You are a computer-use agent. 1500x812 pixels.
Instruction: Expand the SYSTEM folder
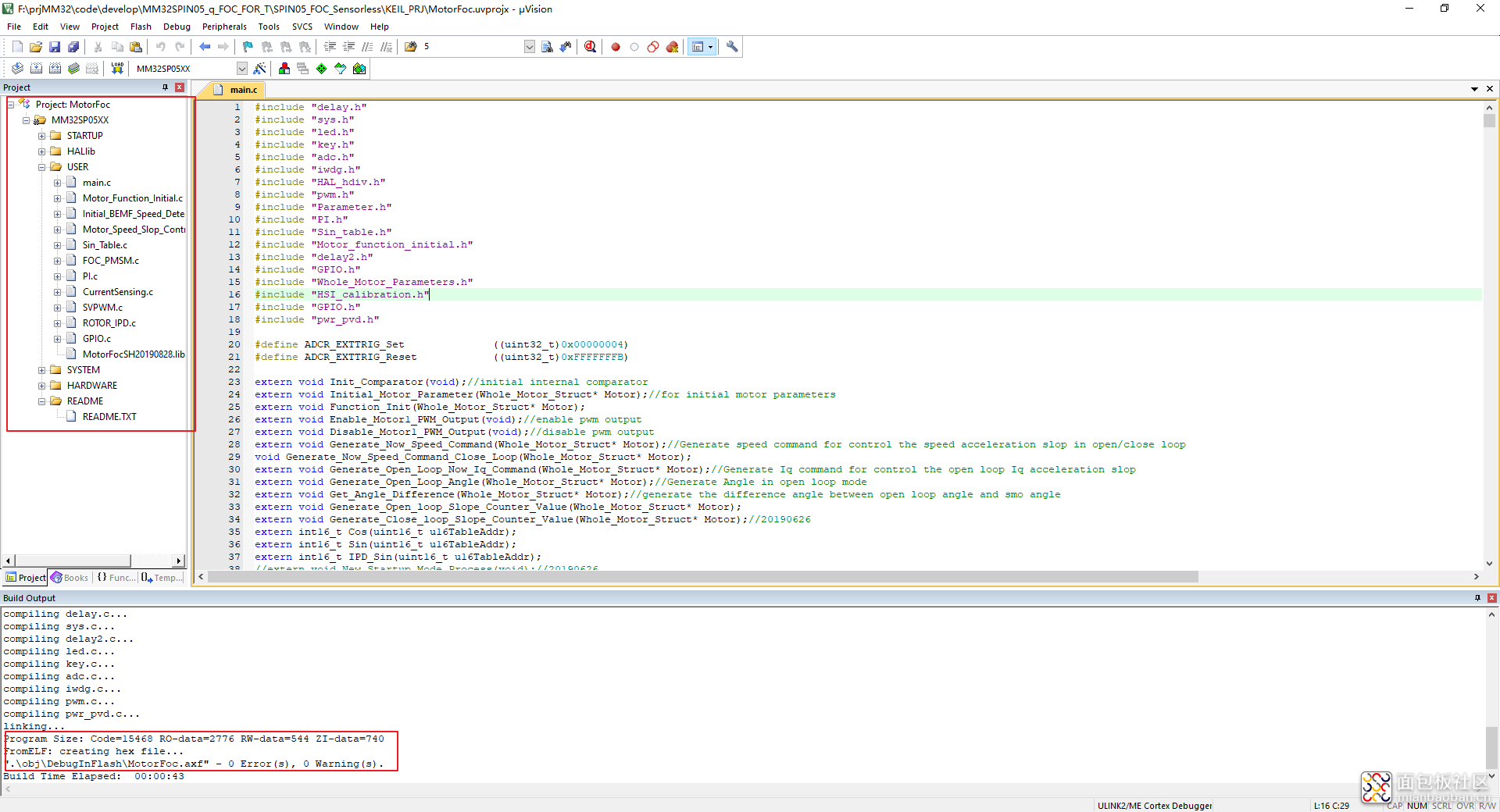pos(41,370)
